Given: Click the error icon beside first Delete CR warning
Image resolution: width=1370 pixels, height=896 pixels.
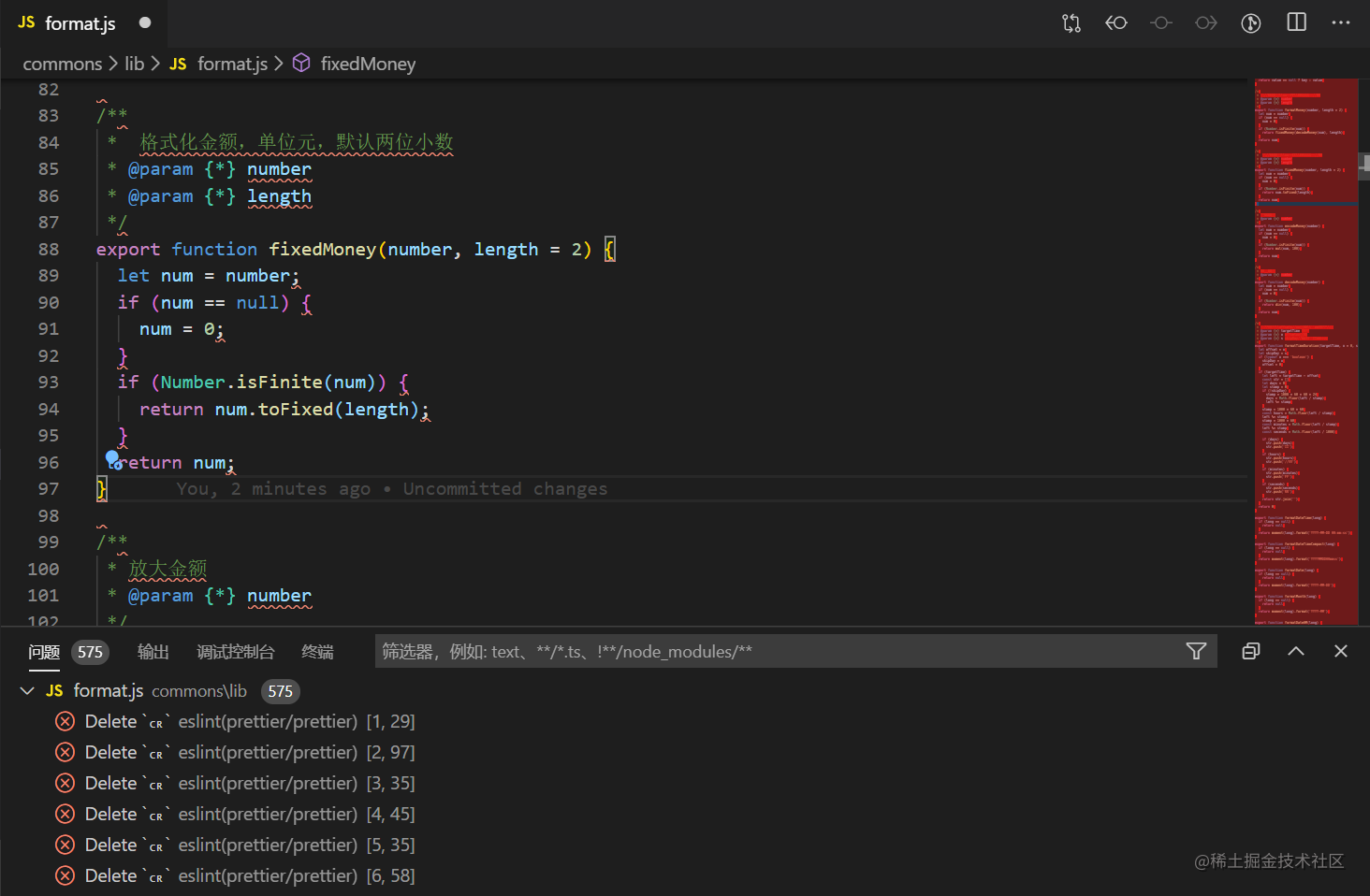Looking at the screenshot, I should pyautogui.click(x=65, y=721).
